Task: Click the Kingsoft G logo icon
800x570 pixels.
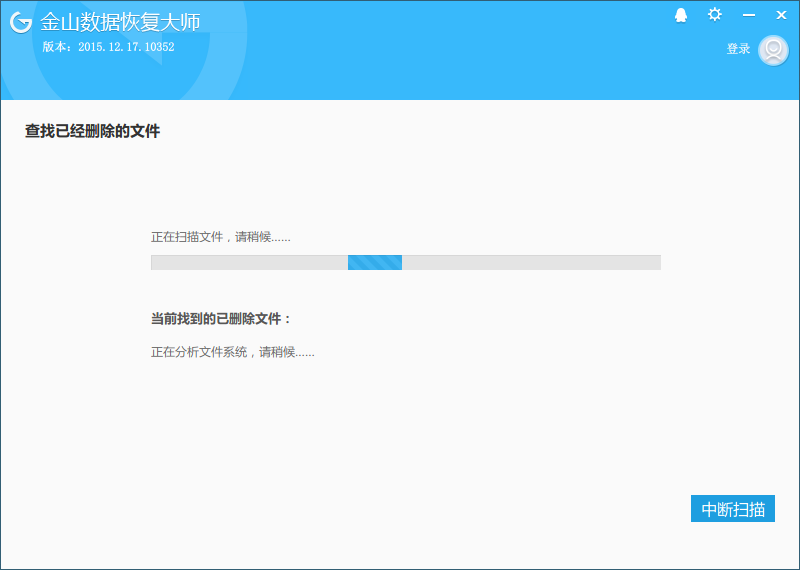Action: tap(21, 22)
